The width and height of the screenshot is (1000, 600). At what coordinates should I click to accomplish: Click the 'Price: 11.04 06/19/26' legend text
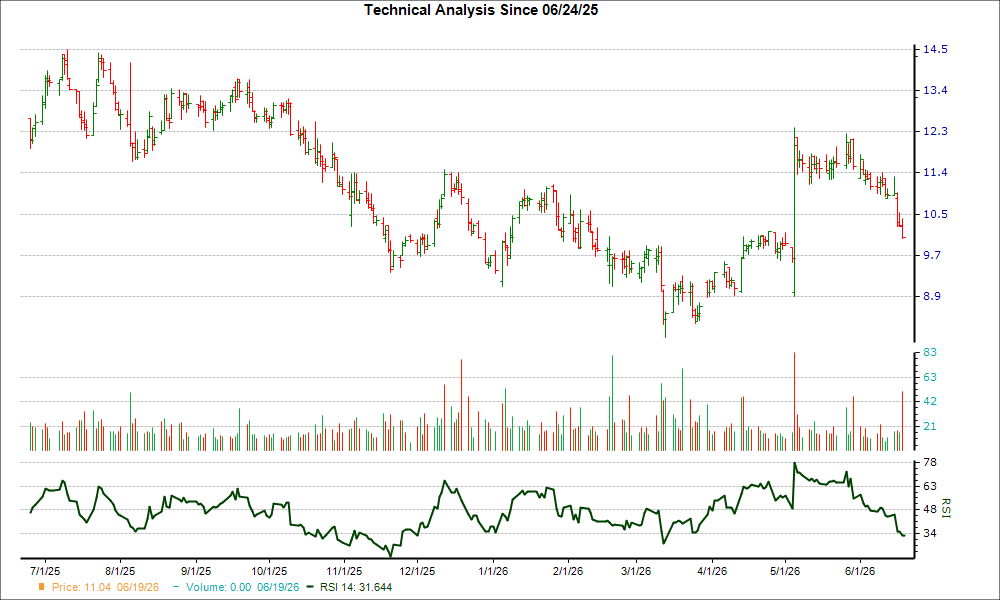click(105, 587)
